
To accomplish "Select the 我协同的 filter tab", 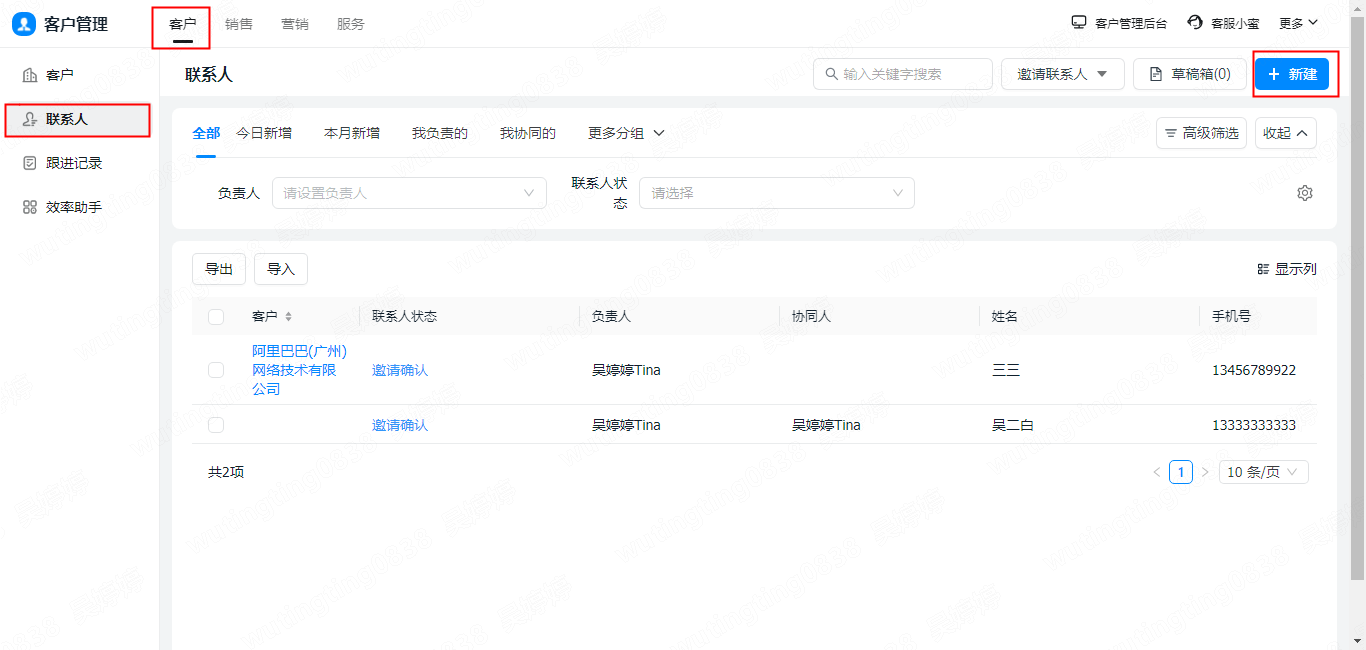I will pos(528,133).
